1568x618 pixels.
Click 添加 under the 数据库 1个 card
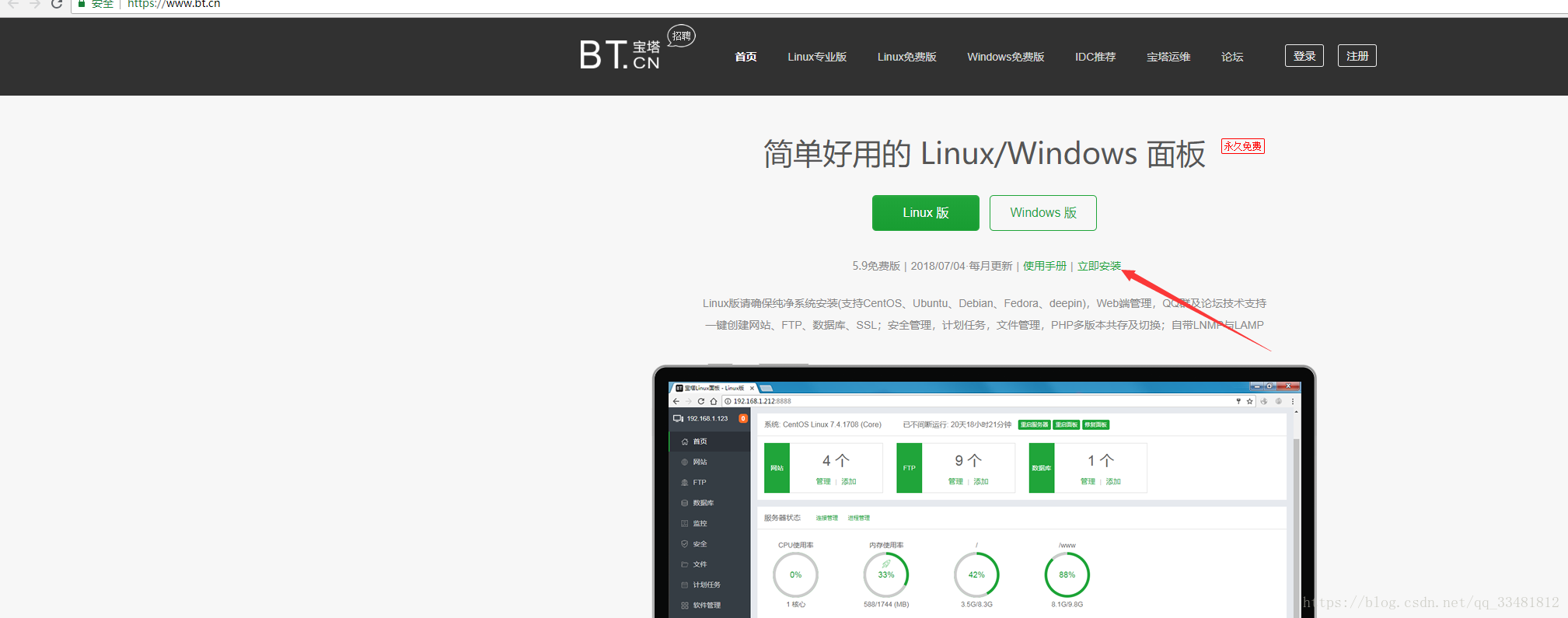(x=1113, y=481)
